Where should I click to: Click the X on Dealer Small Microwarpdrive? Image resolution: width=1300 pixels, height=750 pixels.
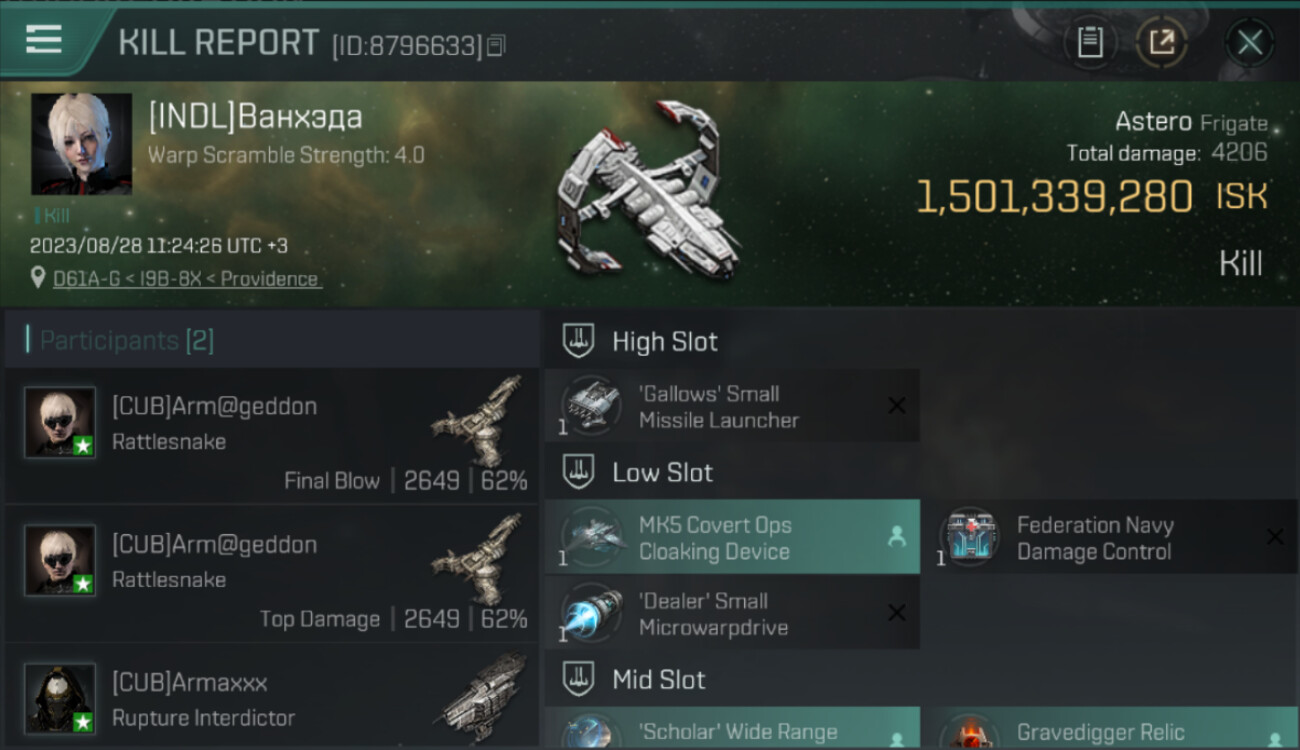pos(897,613)
